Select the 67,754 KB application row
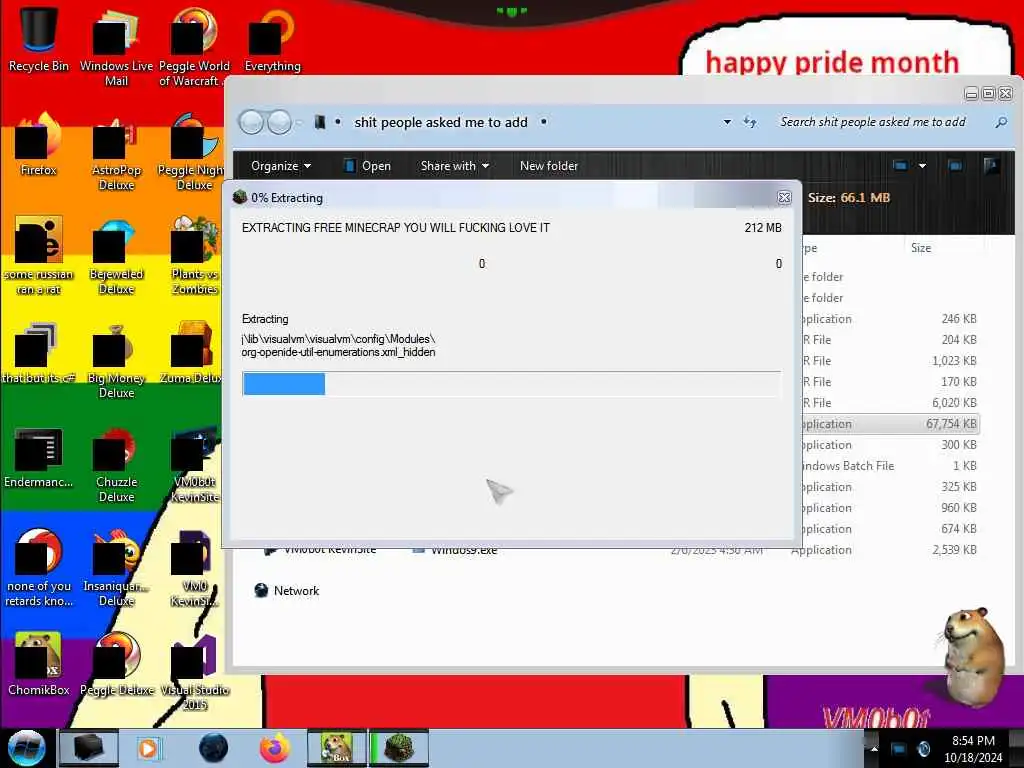 891,424
